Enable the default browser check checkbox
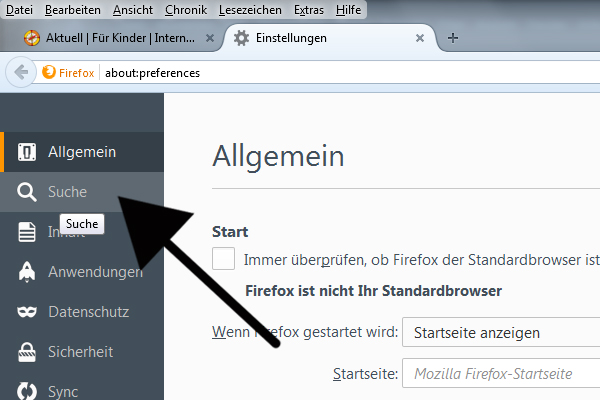Viewport: 600px width, 400px height. click(x=224, y=259)
